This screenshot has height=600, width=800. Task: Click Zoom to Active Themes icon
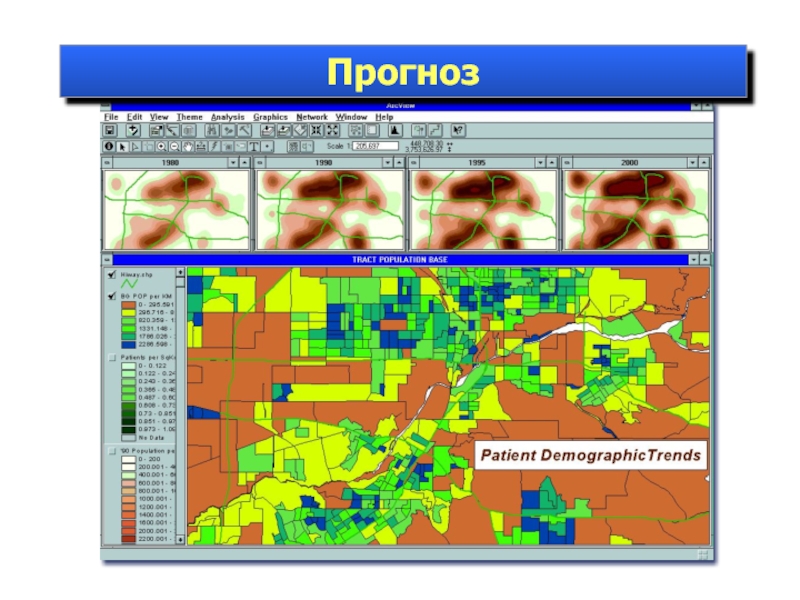tap(284, 131)
